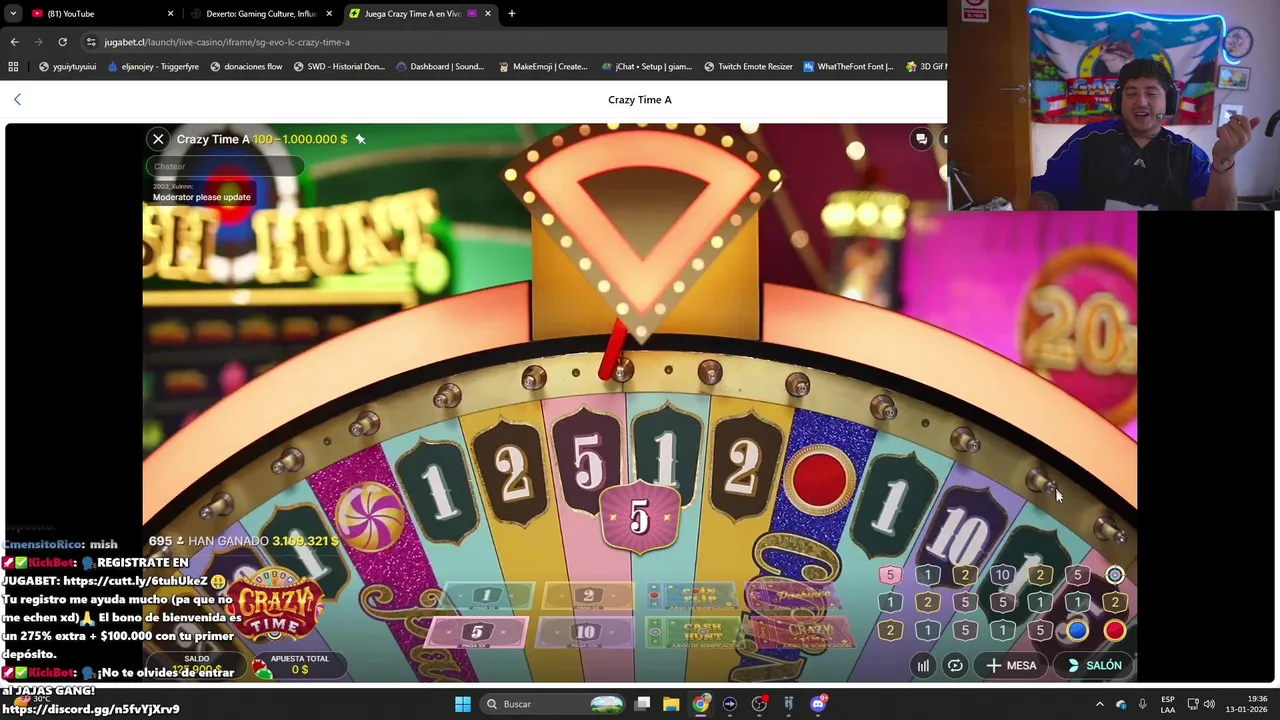Screen dimensions: 1280x720
Task: Open File Explorer from the taskbar
Action: (671, 704)
